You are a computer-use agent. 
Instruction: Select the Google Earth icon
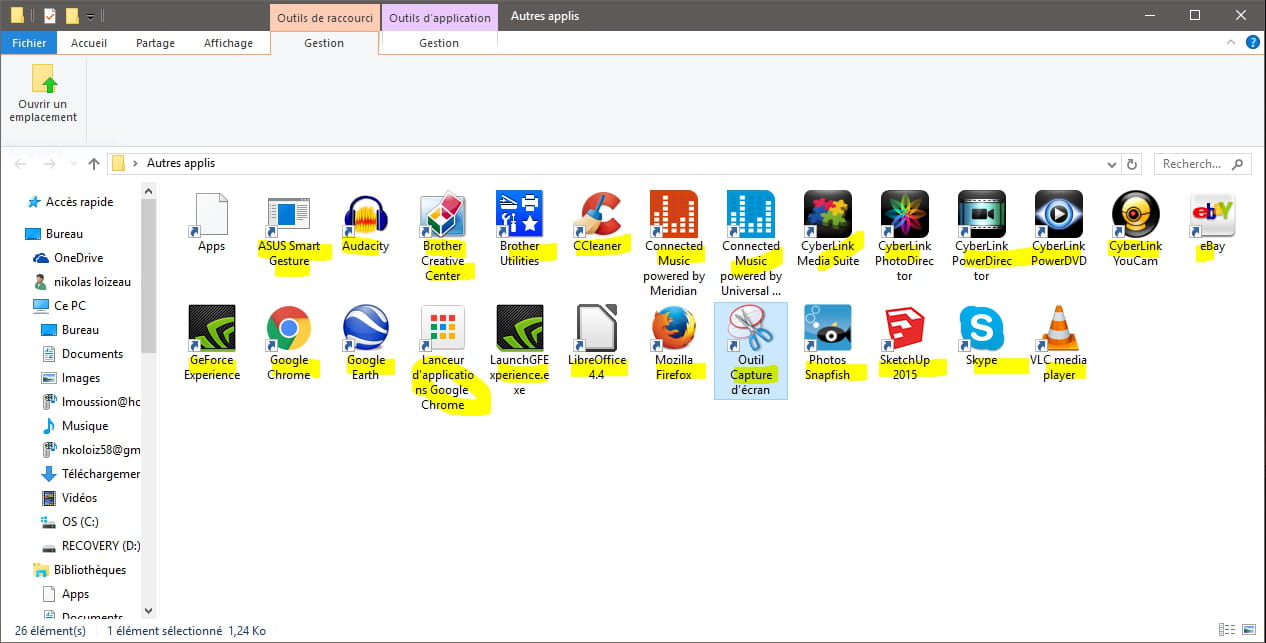coord(365,328)
